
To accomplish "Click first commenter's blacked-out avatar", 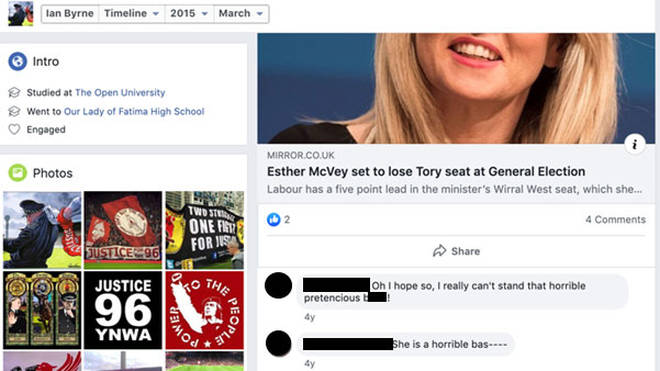I will coord(278,286).
